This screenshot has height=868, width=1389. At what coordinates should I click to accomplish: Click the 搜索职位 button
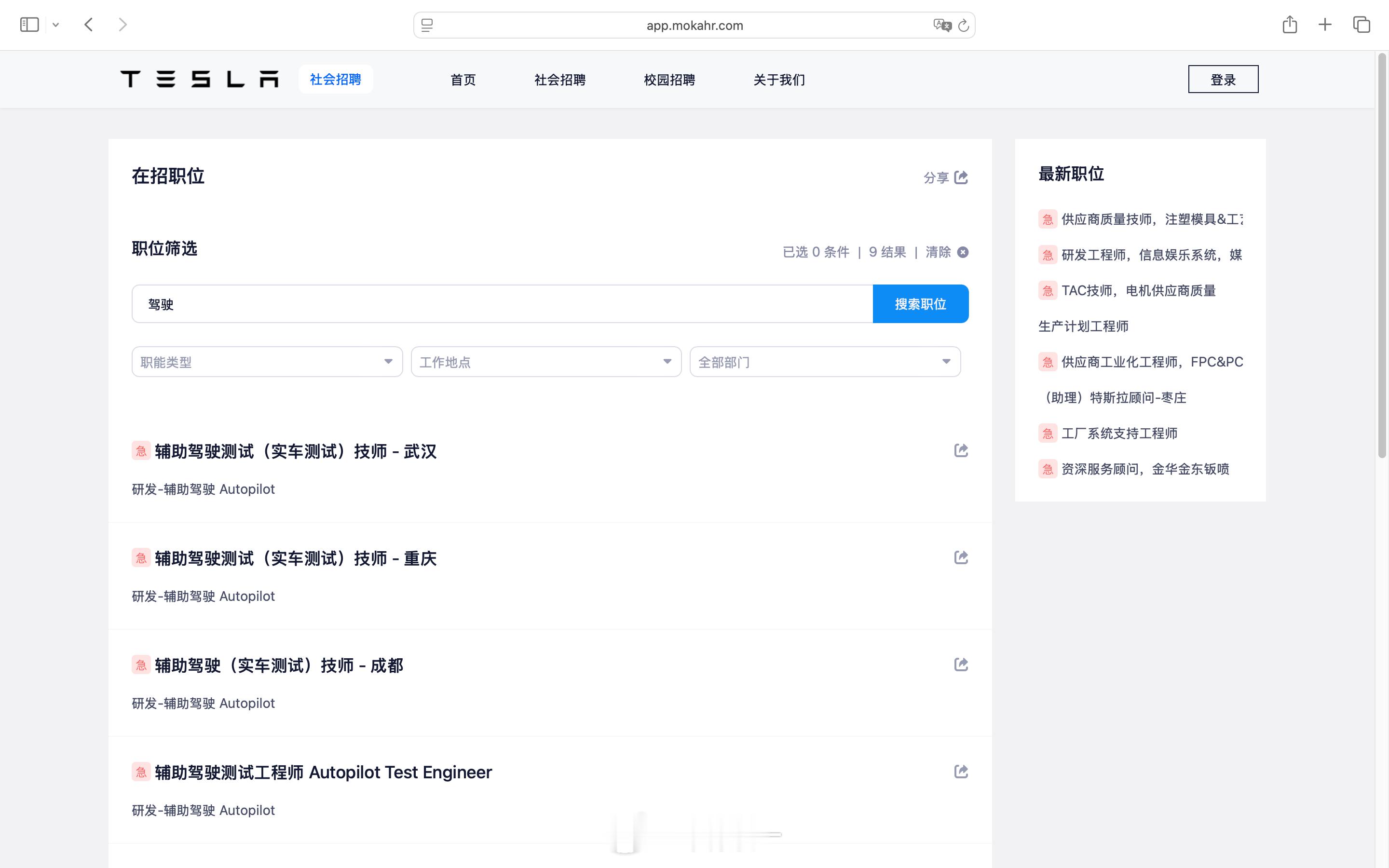pos(921,304)
